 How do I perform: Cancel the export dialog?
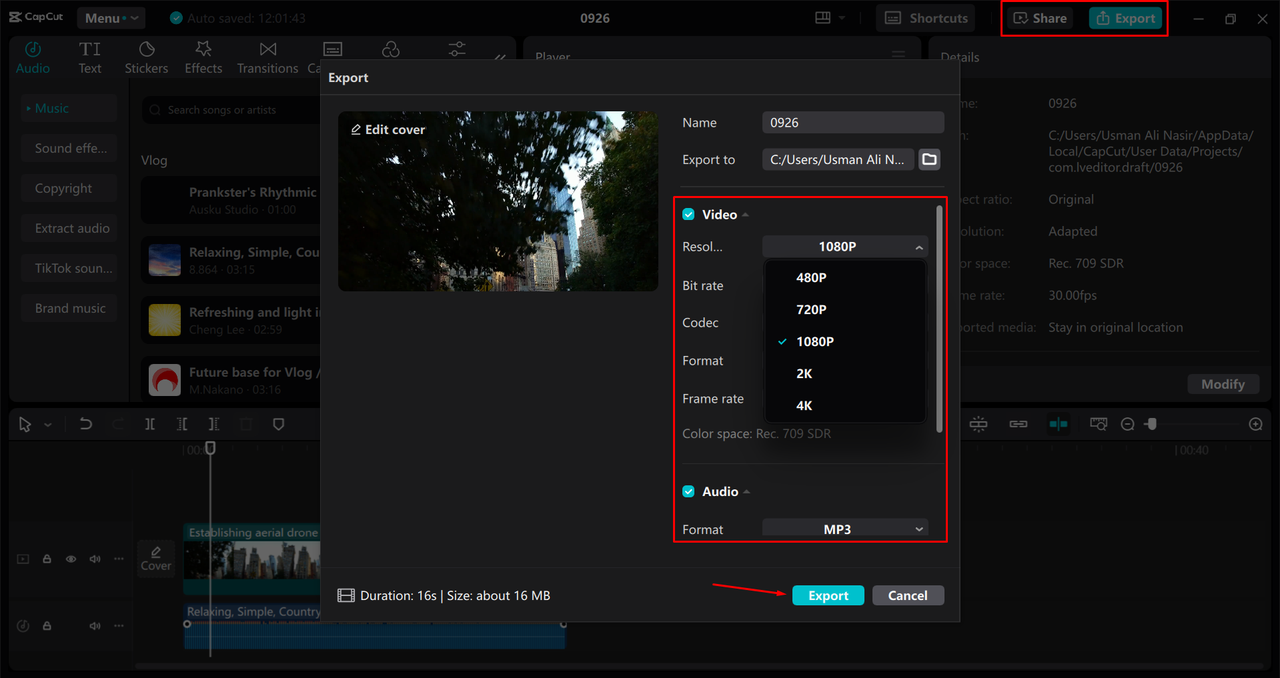point(908,595)
